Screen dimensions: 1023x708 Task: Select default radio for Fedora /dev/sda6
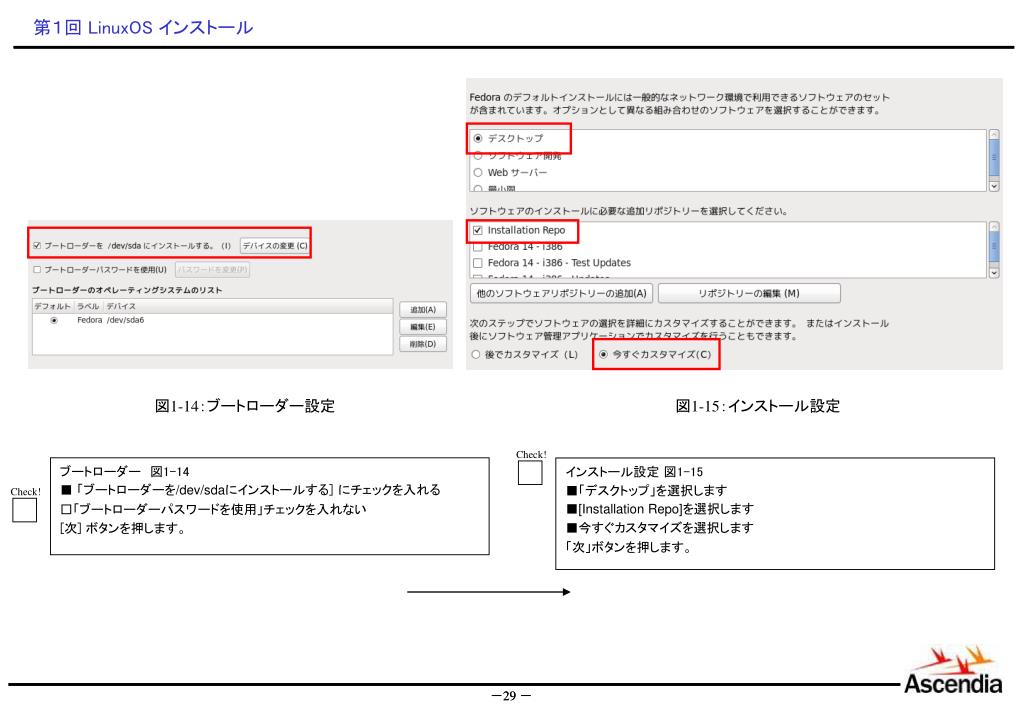pyautogui.click(x=54, y=320)
